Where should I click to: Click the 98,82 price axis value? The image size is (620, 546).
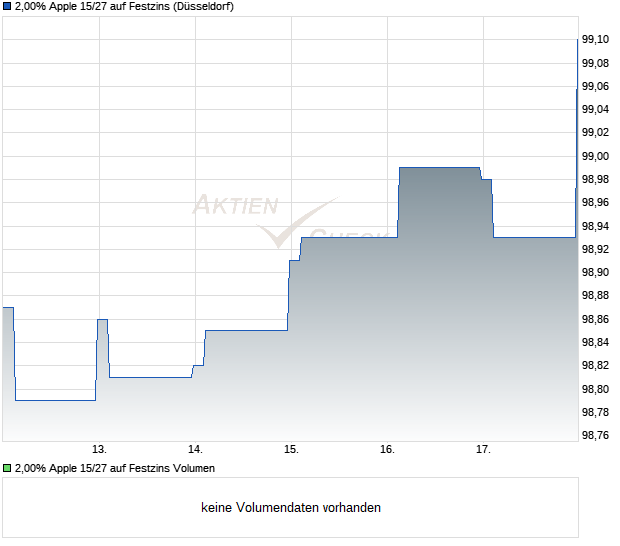[x=595, y=365]
